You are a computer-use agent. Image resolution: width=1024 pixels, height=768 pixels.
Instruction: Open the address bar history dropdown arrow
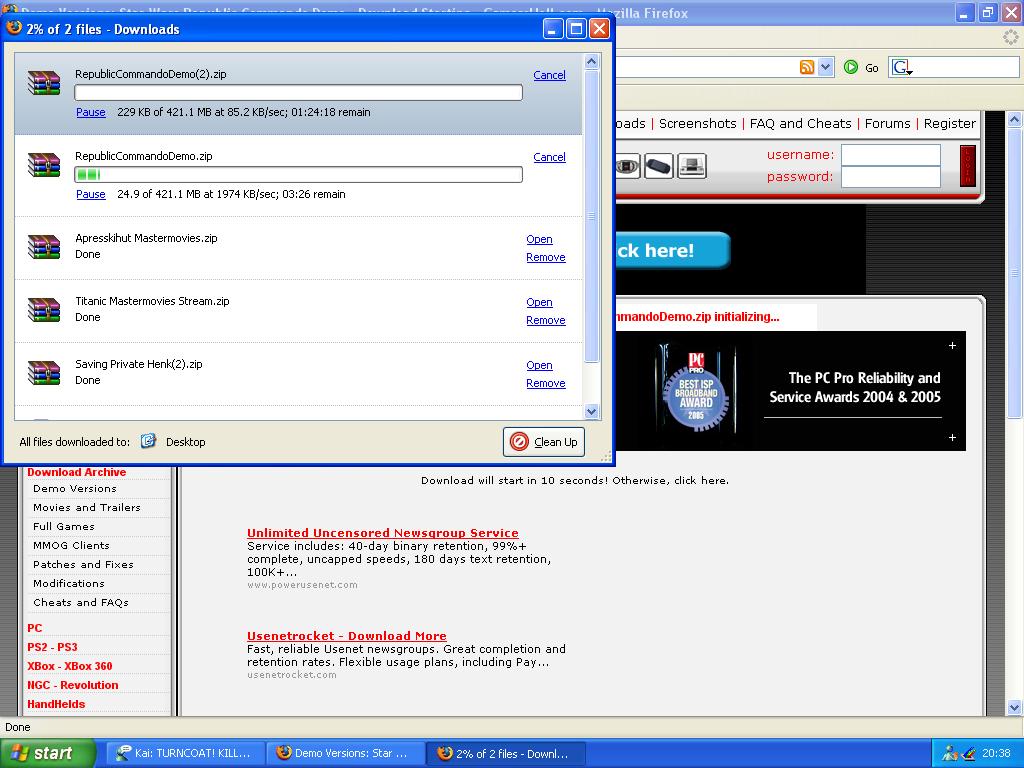(826, 67)
